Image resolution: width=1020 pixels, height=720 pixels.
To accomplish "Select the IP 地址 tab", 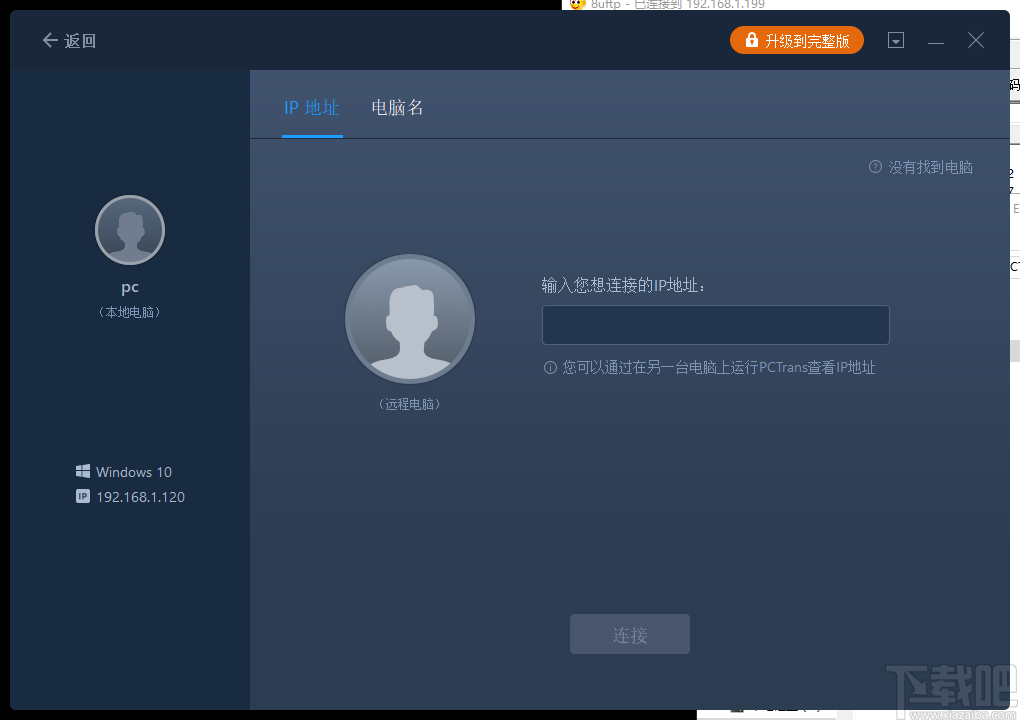I will tap(312, 106).
